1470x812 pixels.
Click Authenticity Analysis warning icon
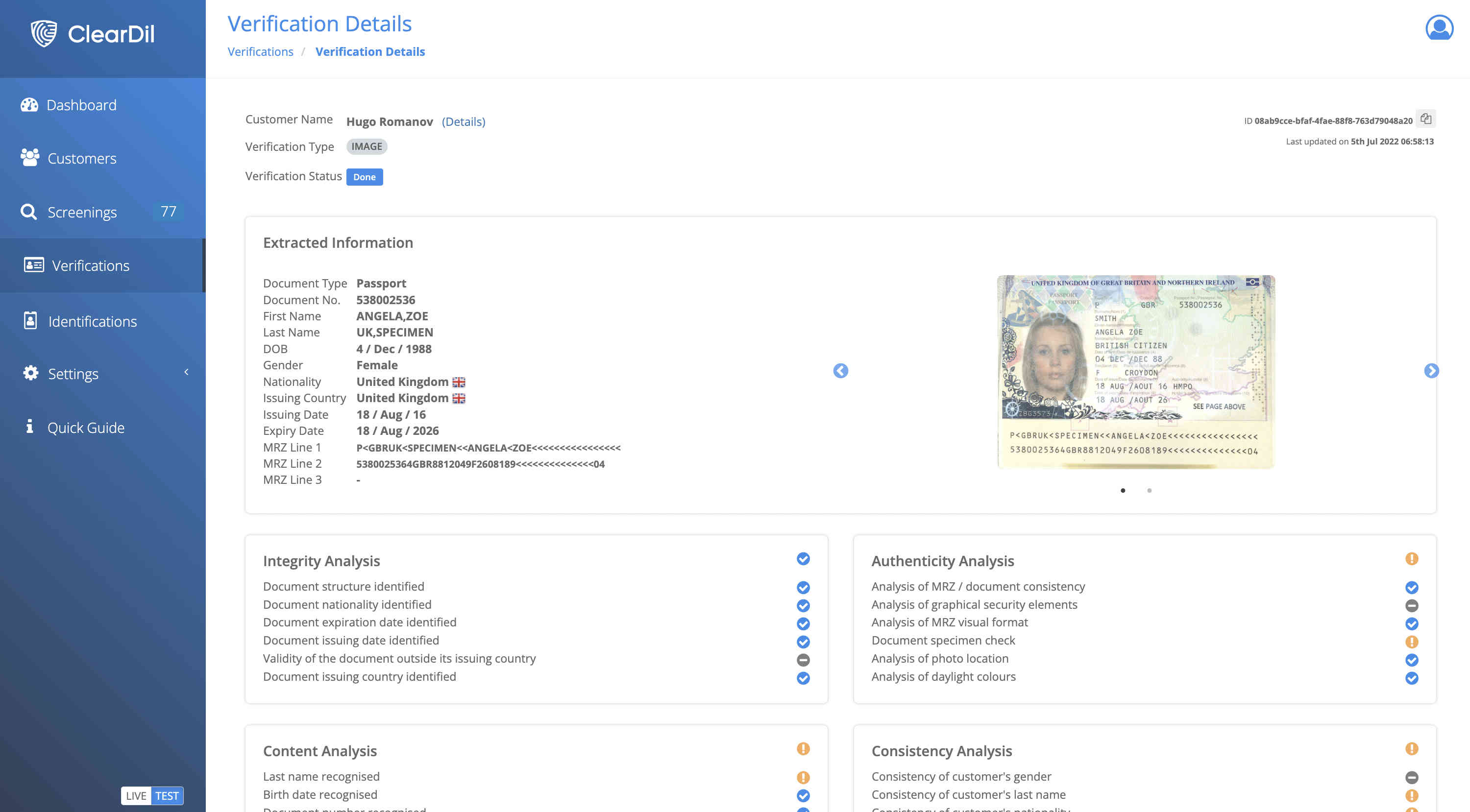[1411, 559]
